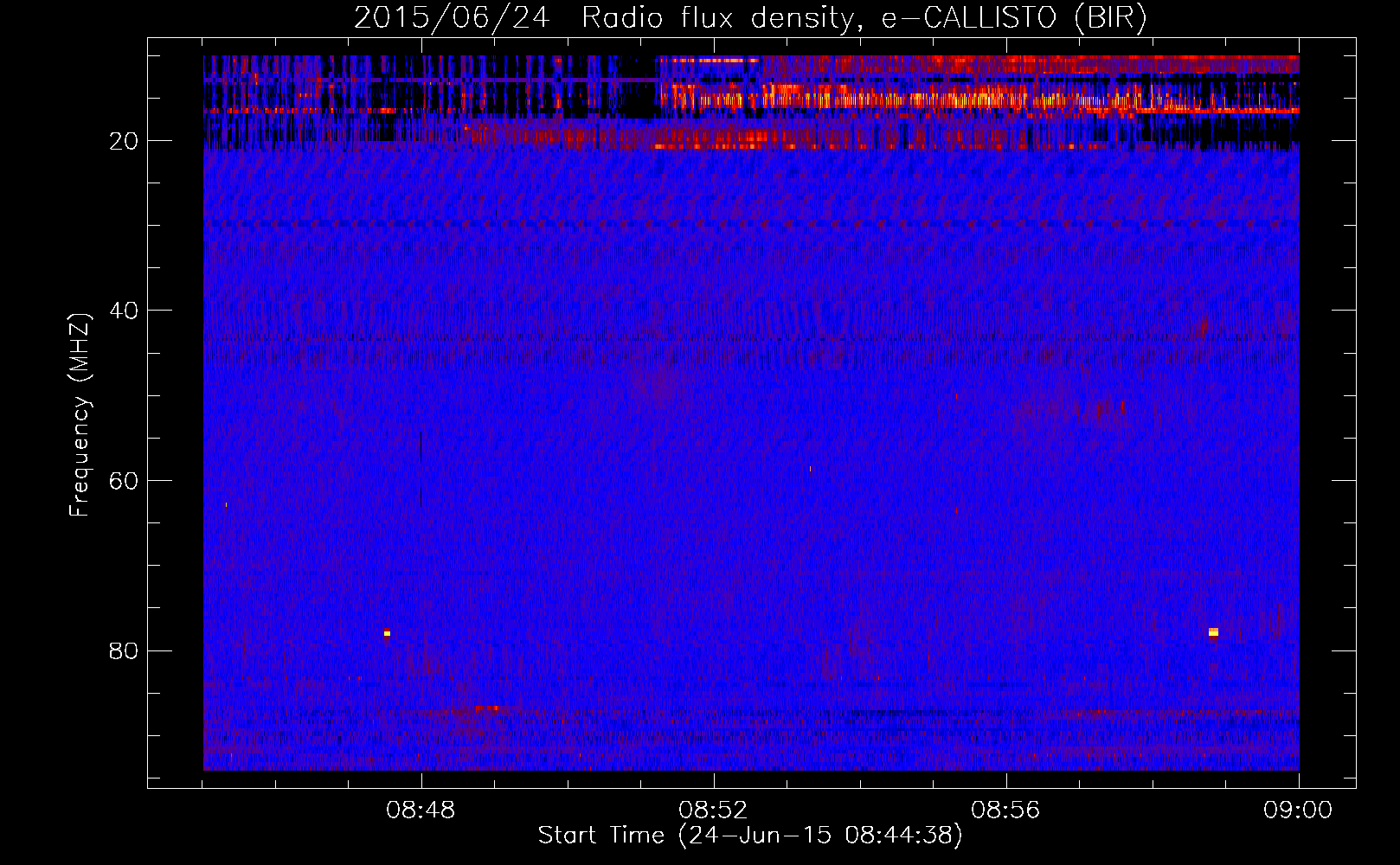Click the yellow spot just before 09:00
This screenshot has width=1400, height=865.
pos(1213,632)
